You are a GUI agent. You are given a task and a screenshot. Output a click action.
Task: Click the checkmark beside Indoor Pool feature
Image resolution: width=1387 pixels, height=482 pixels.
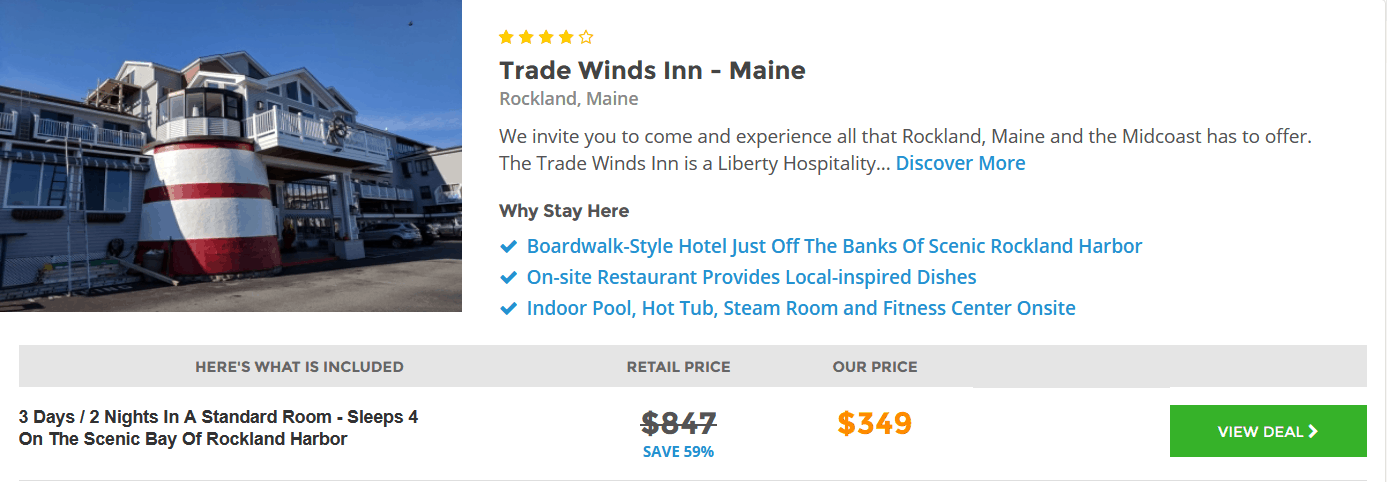point(508,308)
